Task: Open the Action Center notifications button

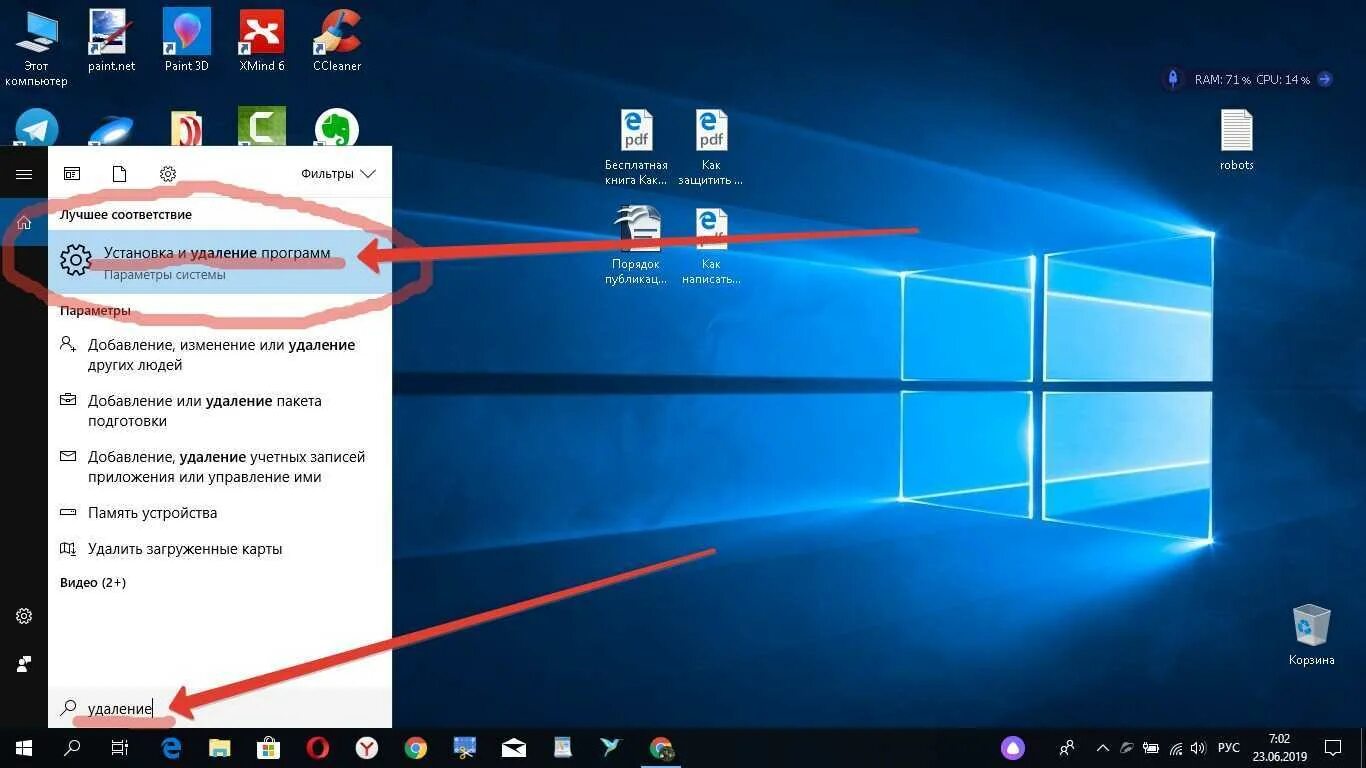Action: pos(1333,747)
